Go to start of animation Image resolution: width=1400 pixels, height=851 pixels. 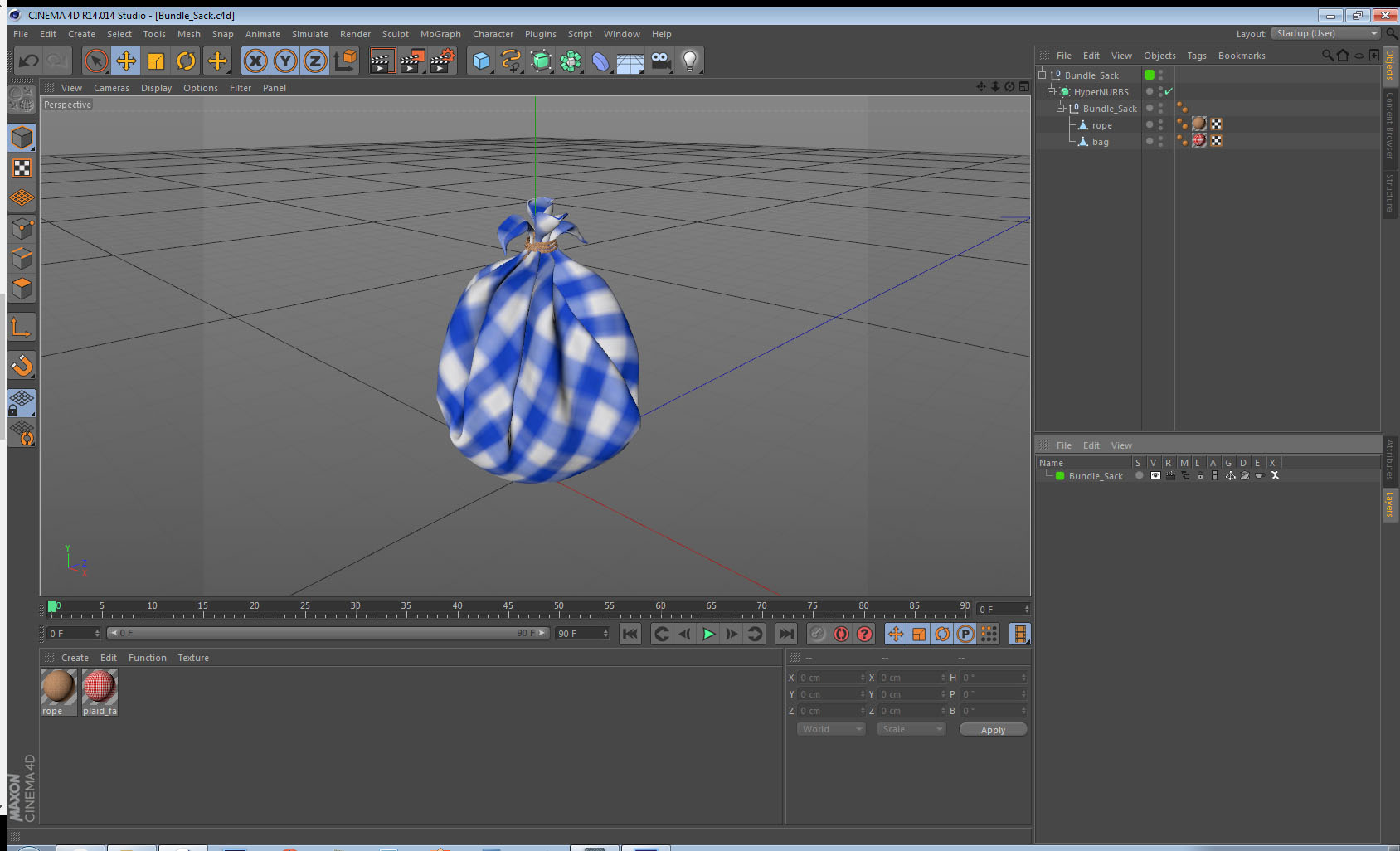(630, 634)
